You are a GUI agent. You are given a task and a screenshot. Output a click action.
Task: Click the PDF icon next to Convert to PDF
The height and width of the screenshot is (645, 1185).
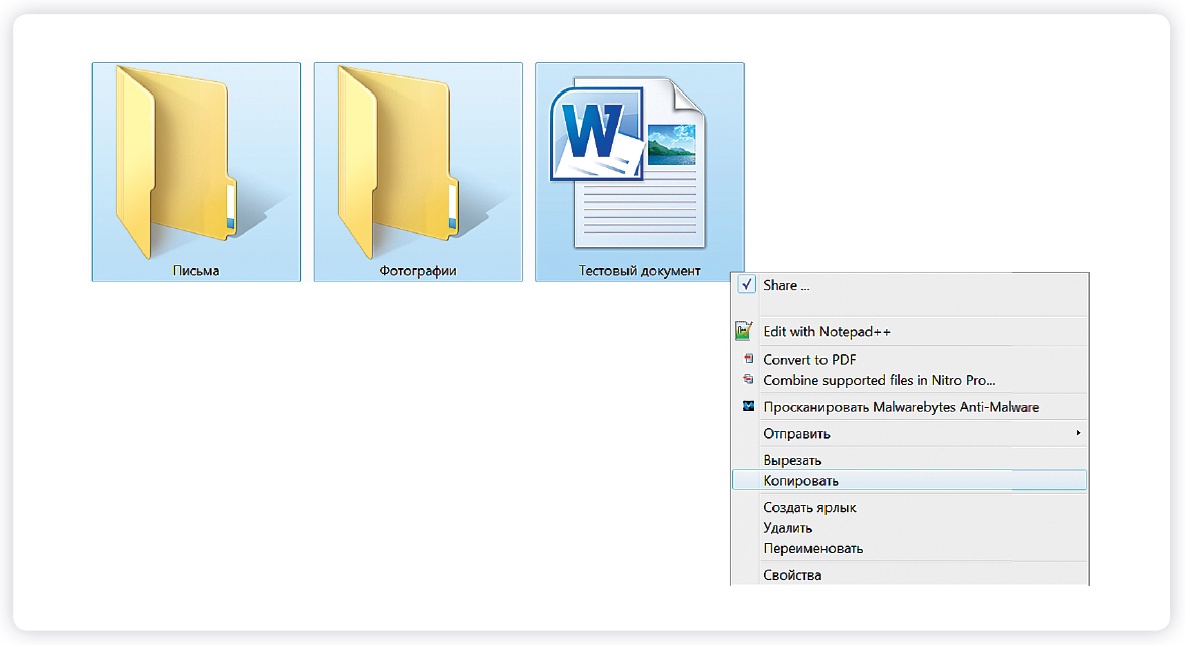point(746,359)
